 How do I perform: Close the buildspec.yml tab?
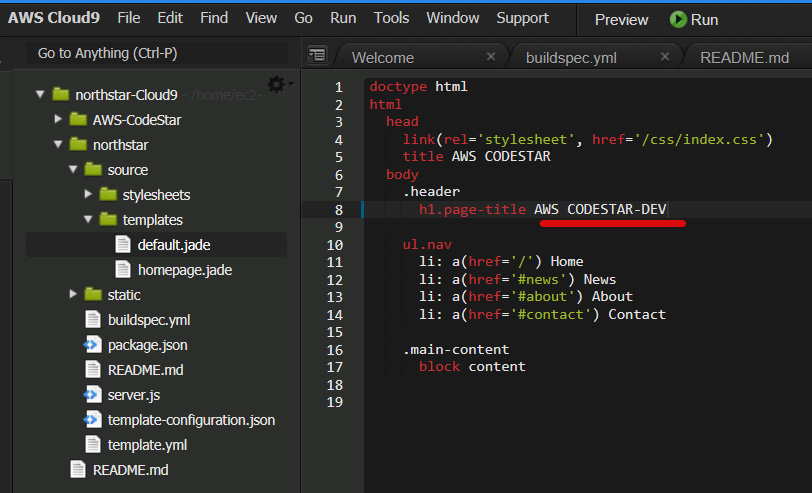[665, 56]
